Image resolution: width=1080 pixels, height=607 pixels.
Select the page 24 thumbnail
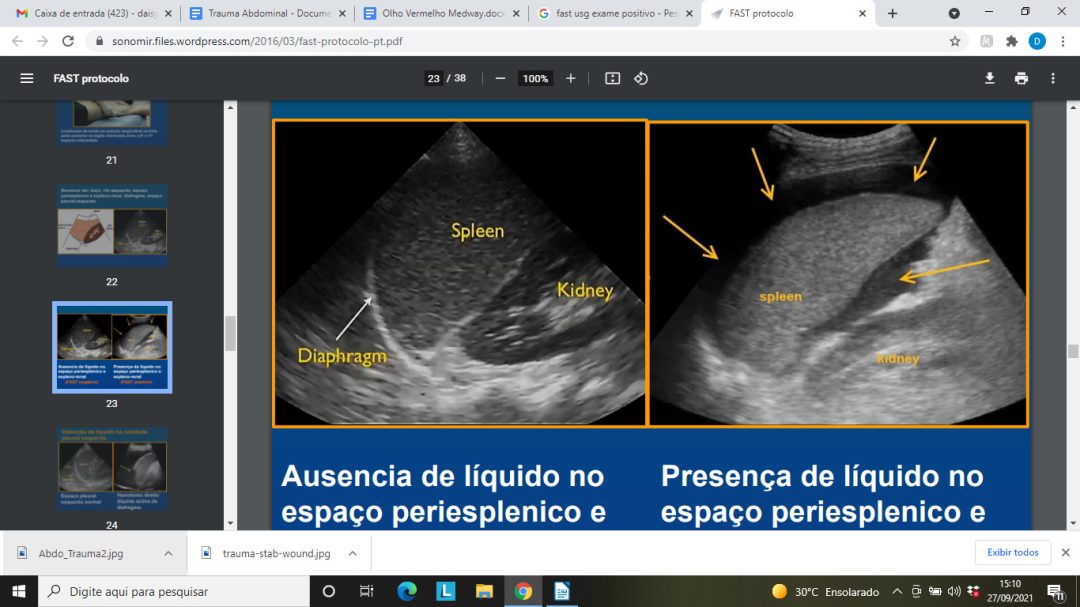pyautogui.click(x=112, y=467)
